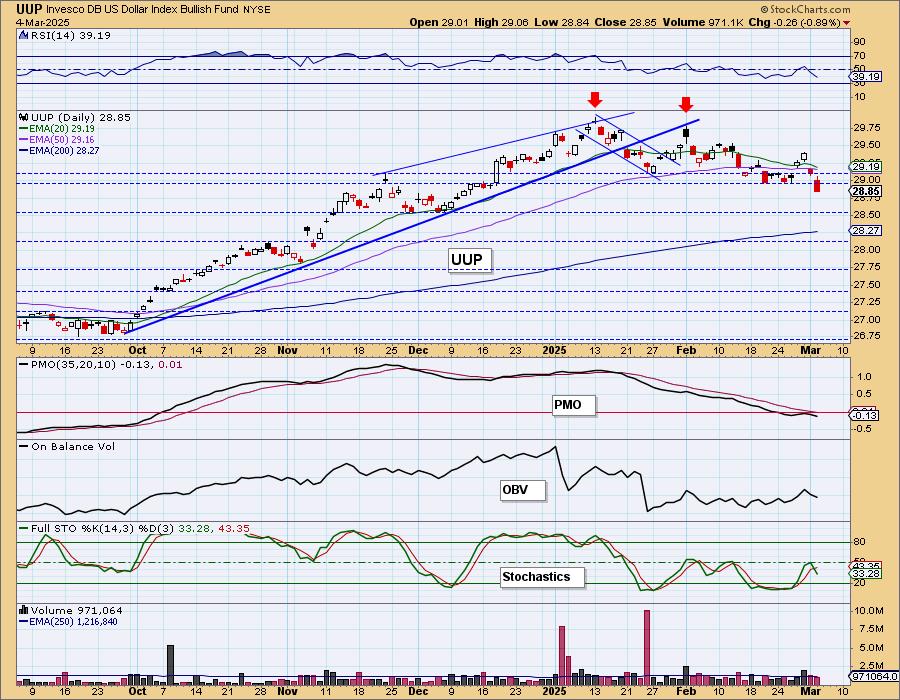Click the 28.85 last price tag on right axis
This screenshot has width=900, height=700.
[867, 191]
